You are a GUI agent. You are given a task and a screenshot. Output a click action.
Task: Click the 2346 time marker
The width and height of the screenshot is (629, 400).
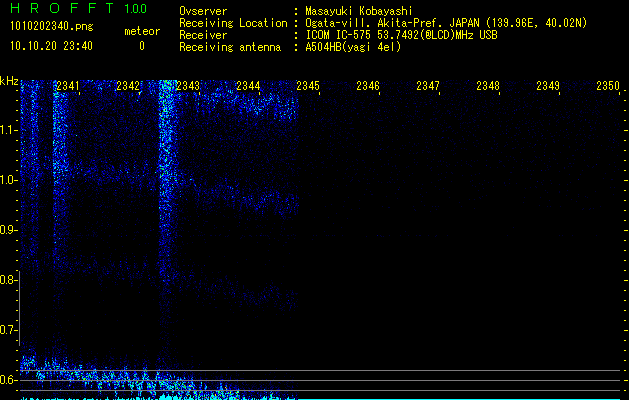pos(368,86)
